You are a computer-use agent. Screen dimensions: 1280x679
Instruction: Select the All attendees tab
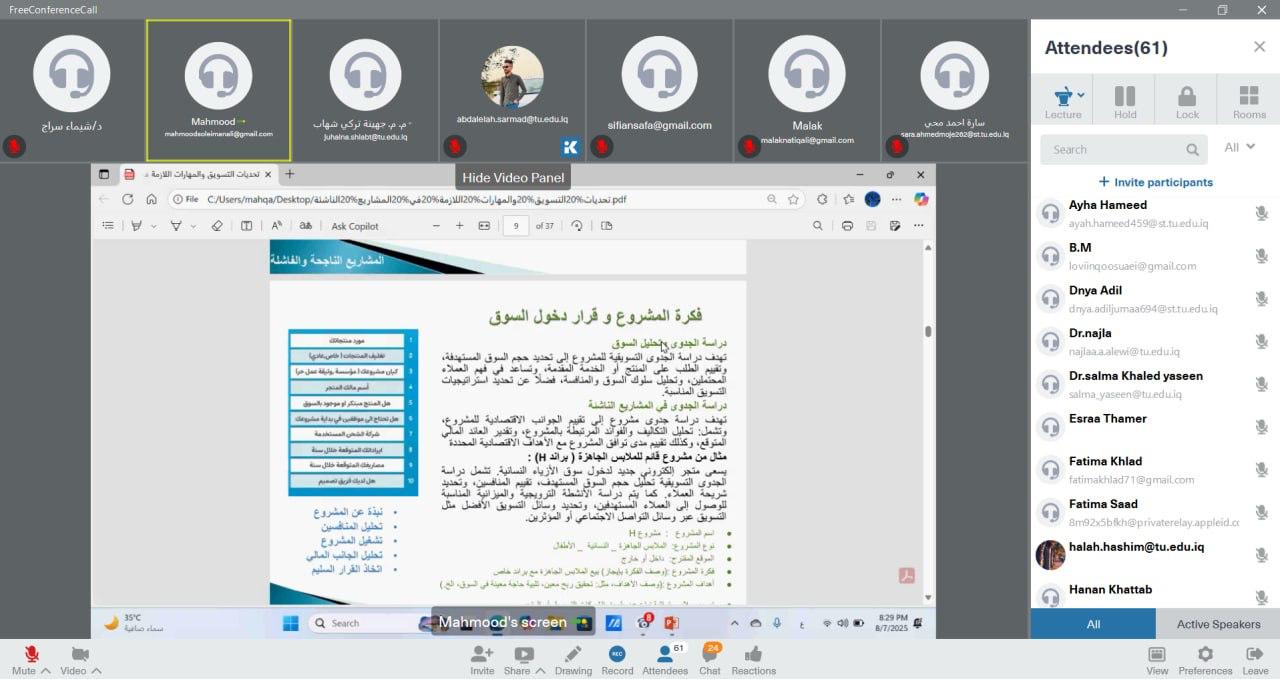1093,624
